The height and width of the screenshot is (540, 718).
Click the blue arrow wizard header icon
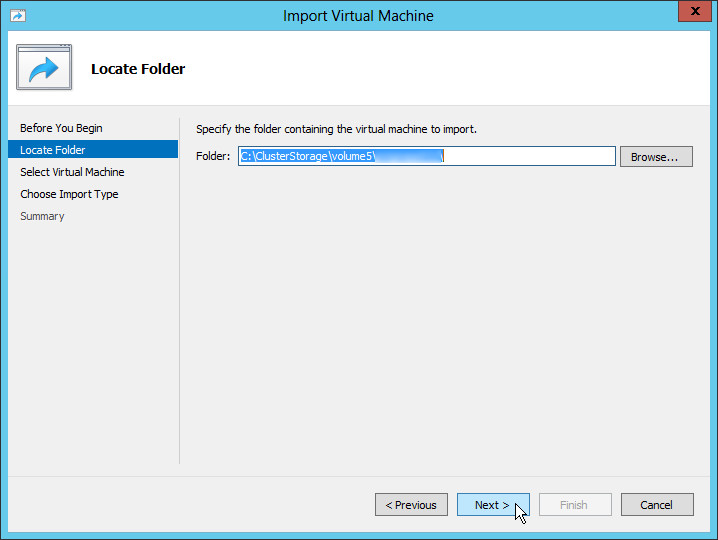click(x=44, y=68)
